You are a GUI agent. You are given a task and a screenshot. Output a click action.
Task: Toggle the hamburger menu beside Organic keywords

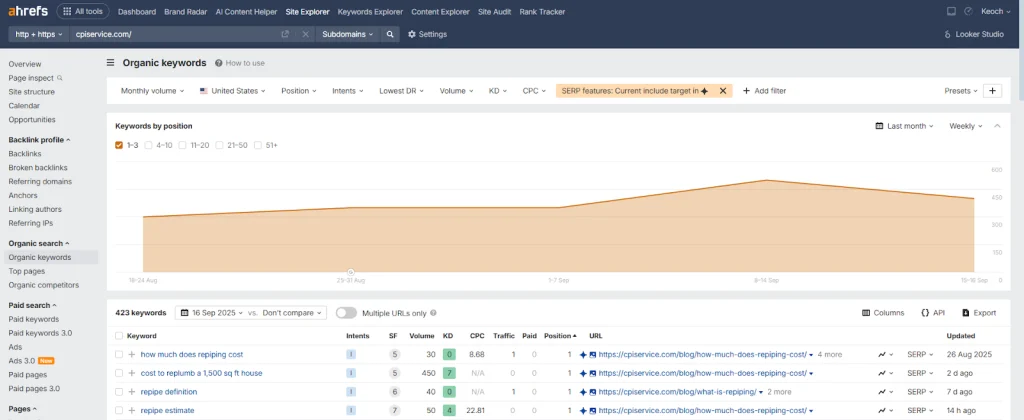coord(111,62)
